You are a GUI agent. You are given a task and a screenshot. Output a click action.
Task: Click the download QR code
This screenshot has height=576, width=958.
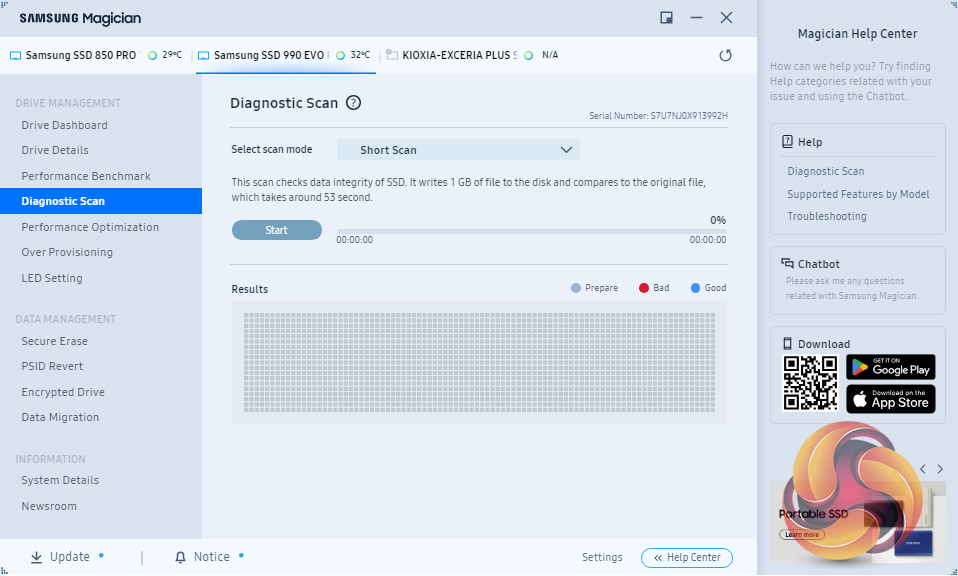pyautogui.click(x=810, y=383)
